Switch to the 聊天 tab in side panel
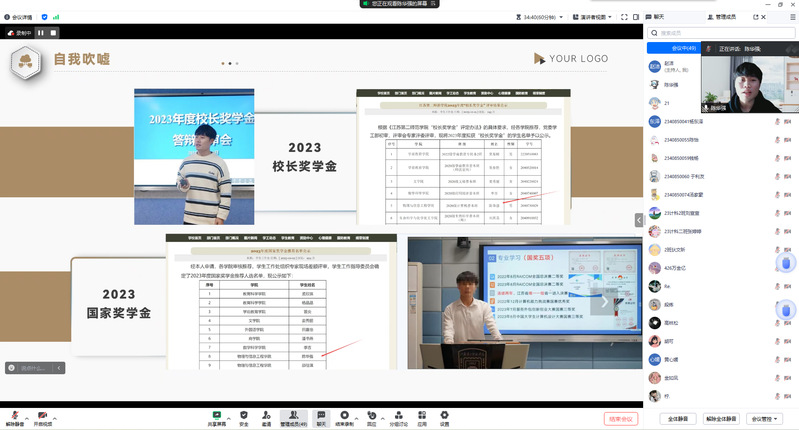Image resolution: width=799 pixels, height=430 pixels. (x=662, y=18)
